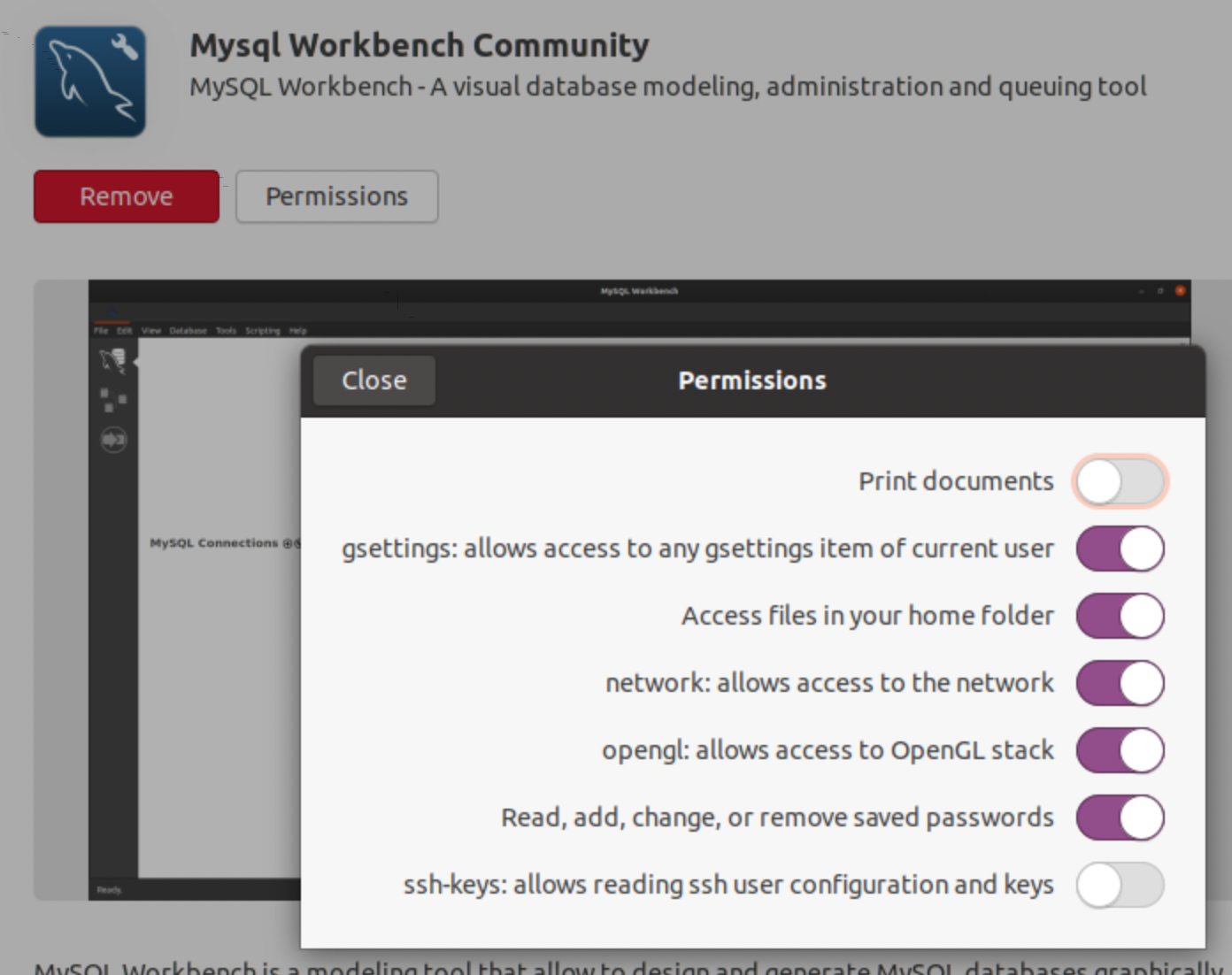Toggle off opengl access switch
Viewport: 1232px width, 975px height.
(1120, 750)
